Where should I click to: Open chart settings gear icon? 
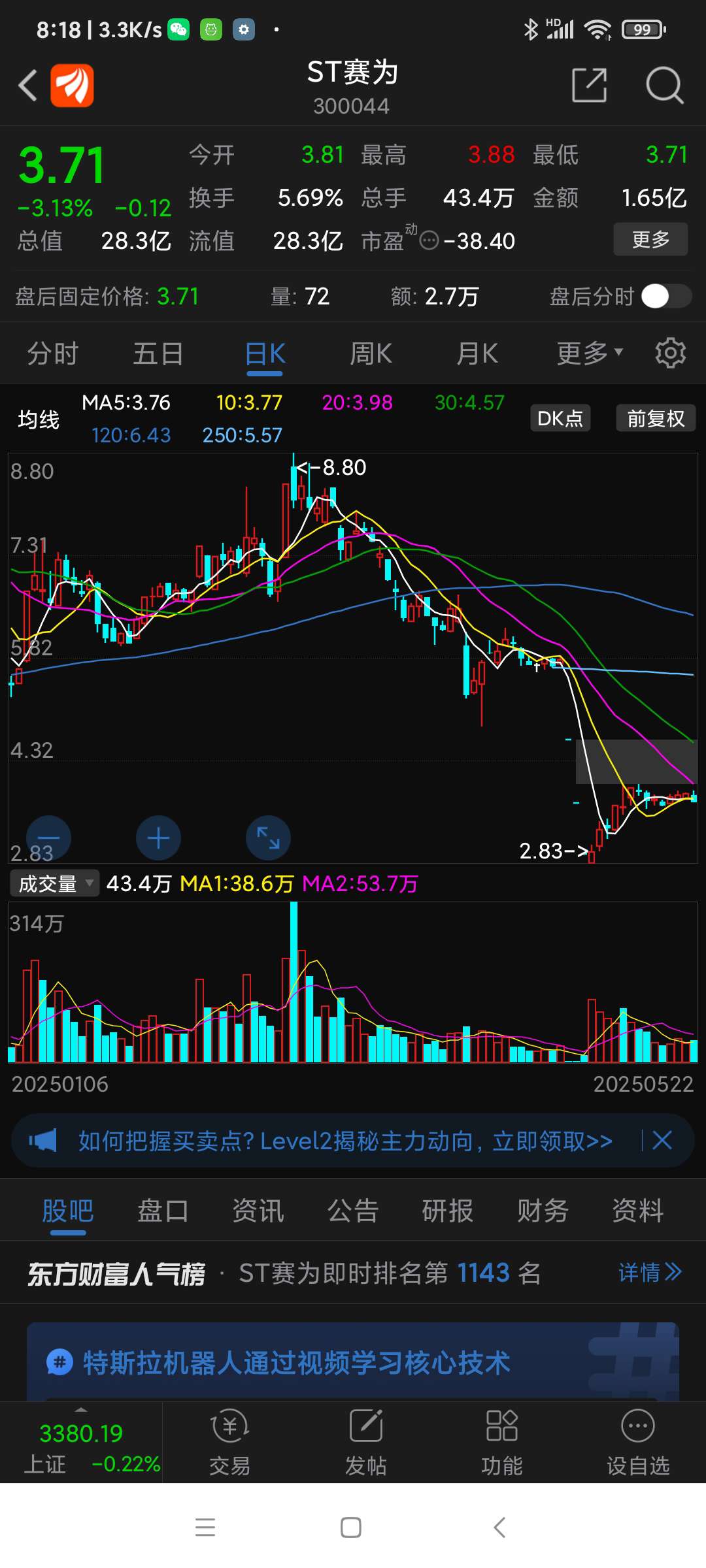(671, 353)
